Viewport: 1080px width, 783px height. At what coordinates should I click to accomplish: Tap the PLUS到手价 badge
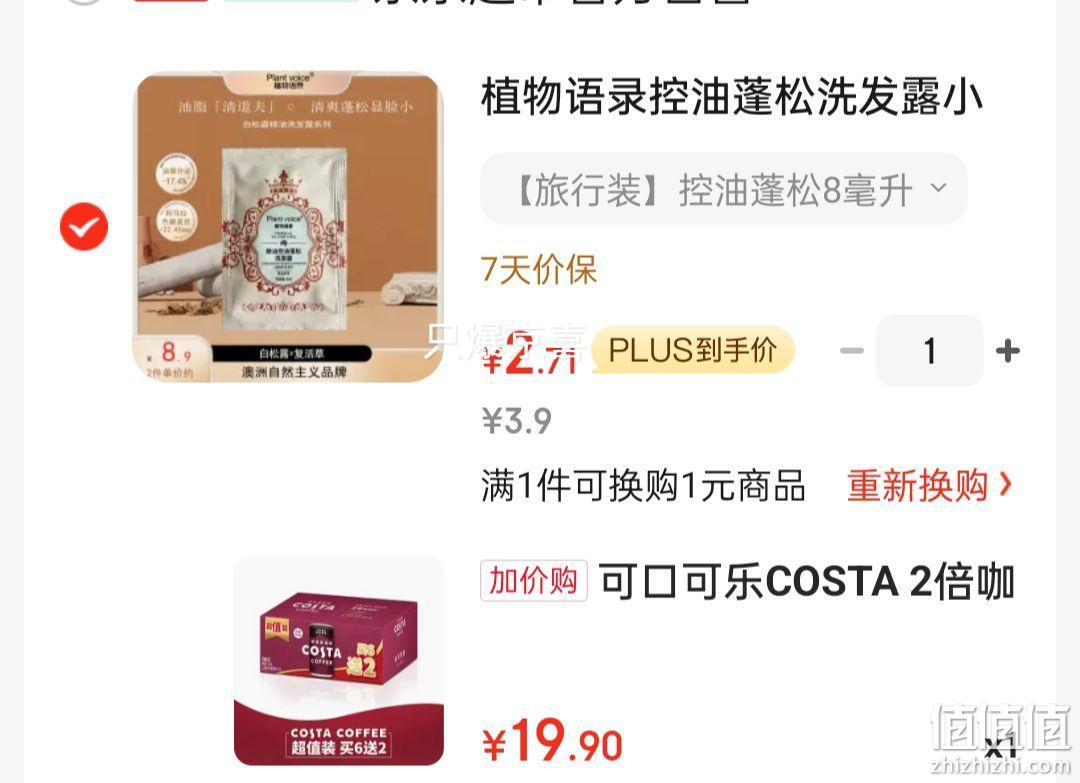[693, 350]
